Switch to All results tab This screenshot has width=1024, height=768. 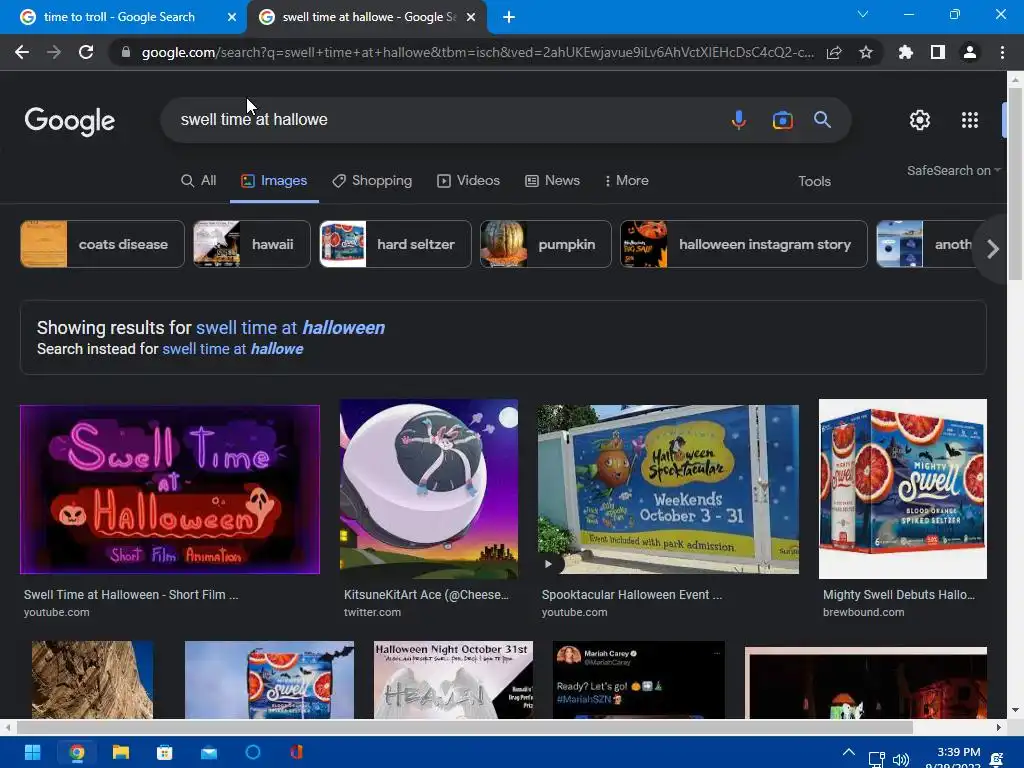point(199,180)
